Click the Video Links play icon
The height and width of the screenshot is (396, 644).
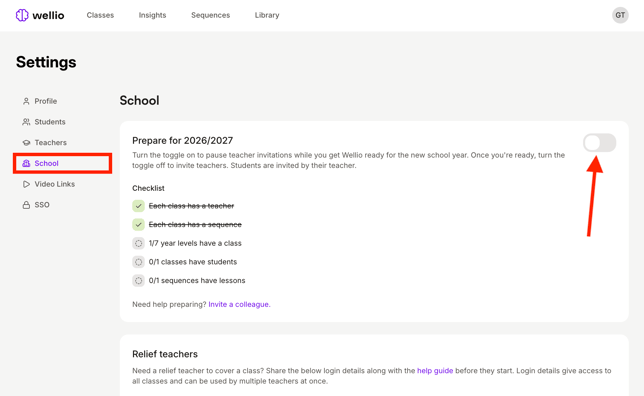(26, 184)
